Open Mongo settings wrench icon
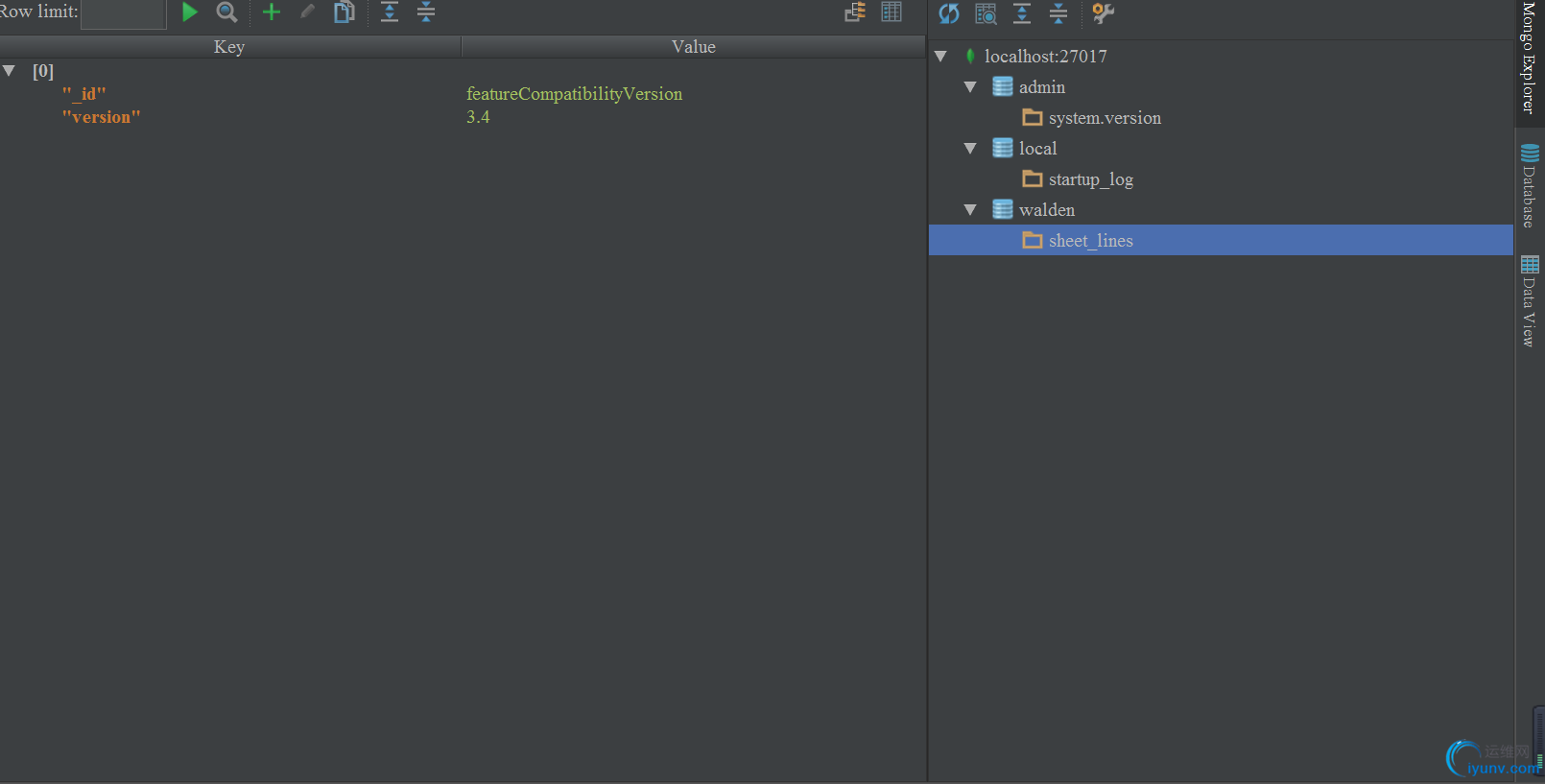1545x784 pixels. click(1104, 13)
